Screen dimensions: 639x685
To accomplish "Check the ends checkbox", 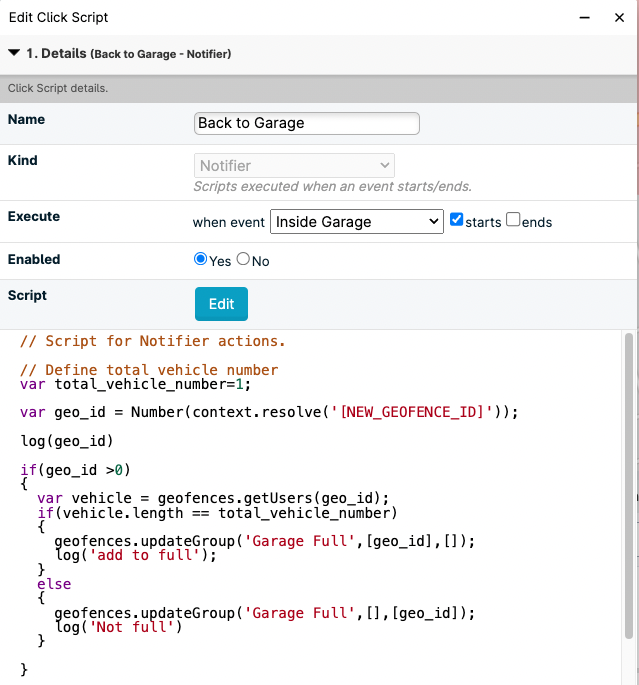I will (513, 219).
